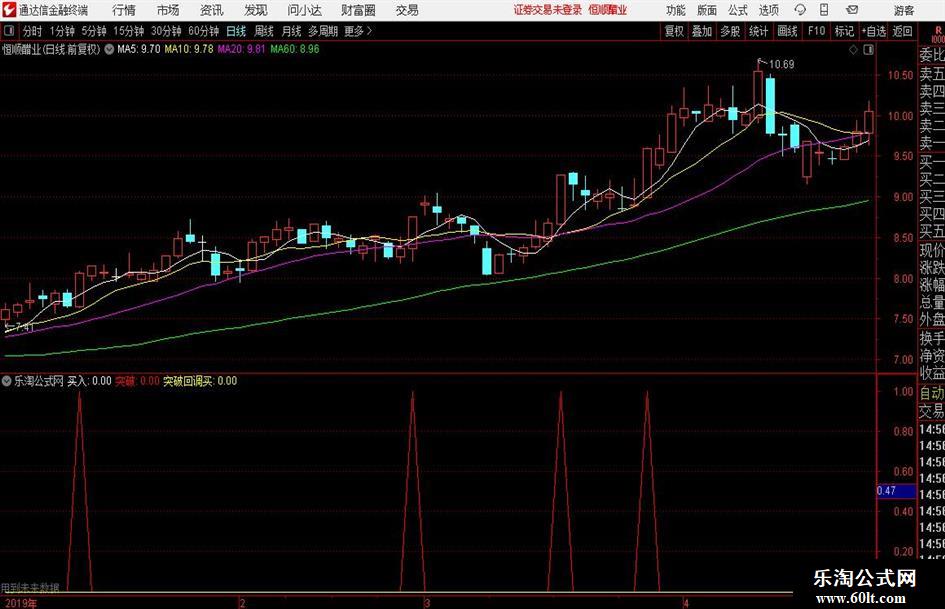Open the 财富圈 menu
The width and height of the screenshot is (945, 609).
tap(358, 10)
